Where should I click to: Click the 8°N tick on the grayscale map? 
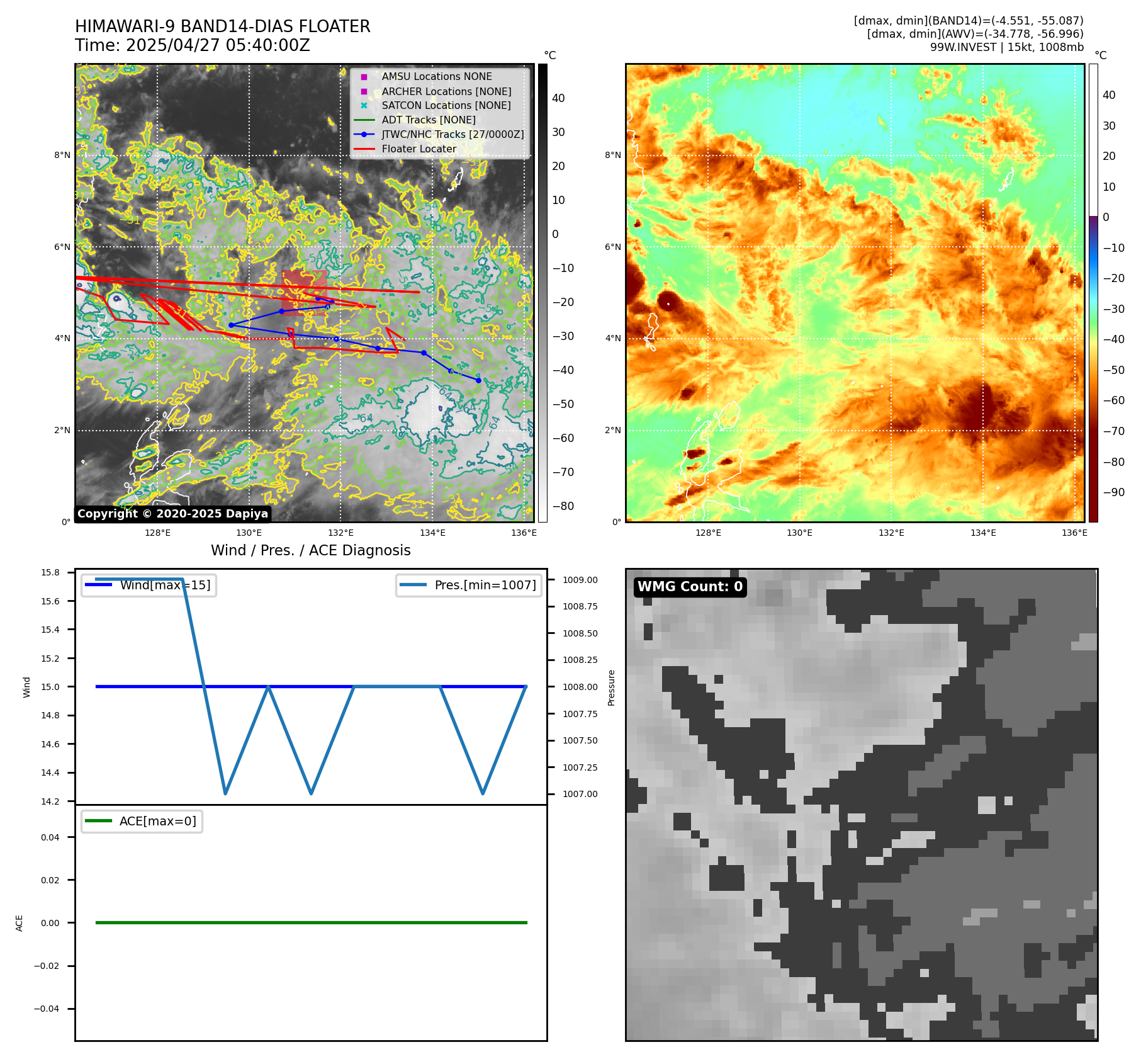click(x=62, y=156)
